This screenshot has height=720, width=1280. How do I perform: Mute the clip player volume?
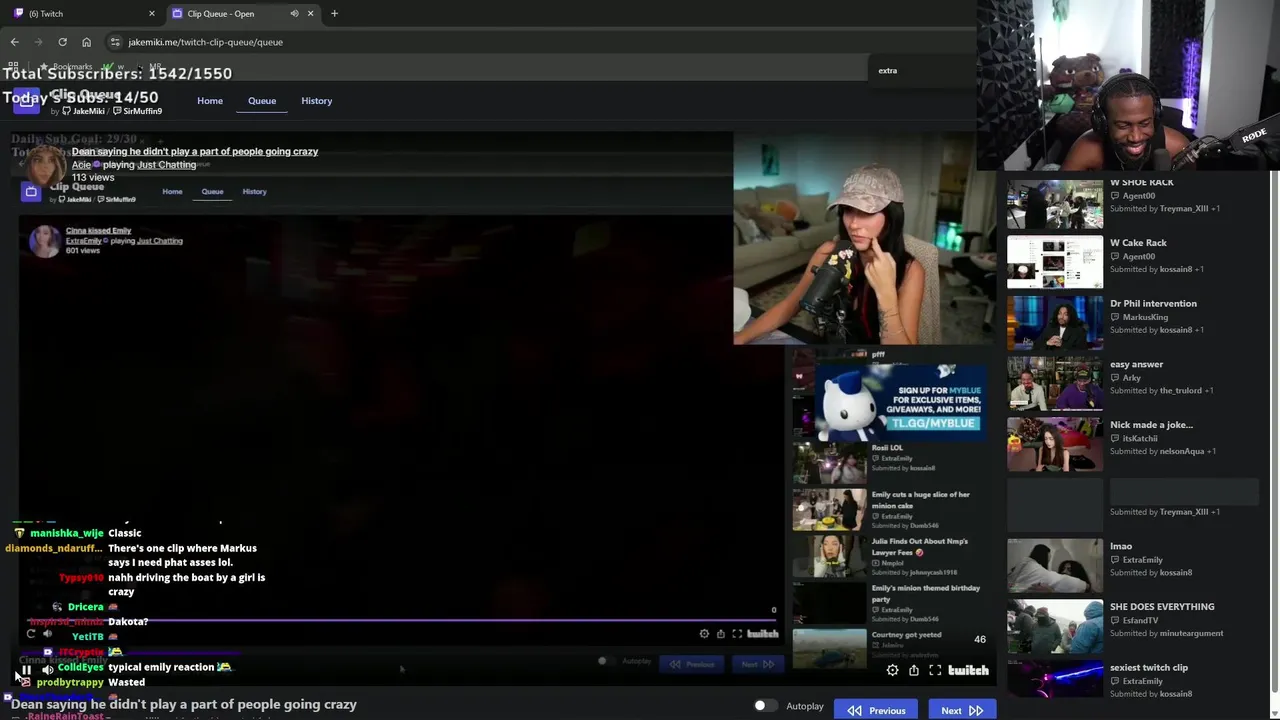pyautogui.click(x=47, y=671)
